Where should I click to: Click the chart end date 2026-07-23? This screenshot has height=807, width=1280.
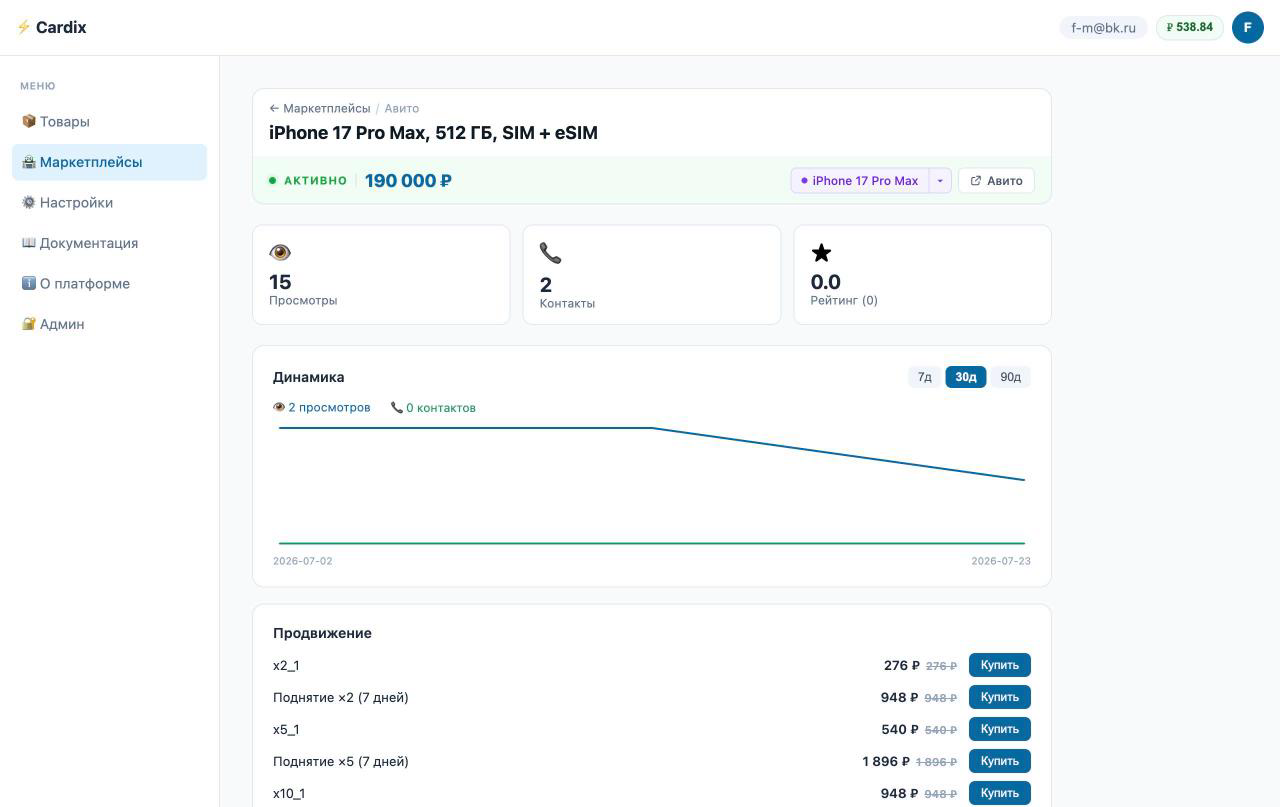pyautogui.click(x=1001, y=561)
